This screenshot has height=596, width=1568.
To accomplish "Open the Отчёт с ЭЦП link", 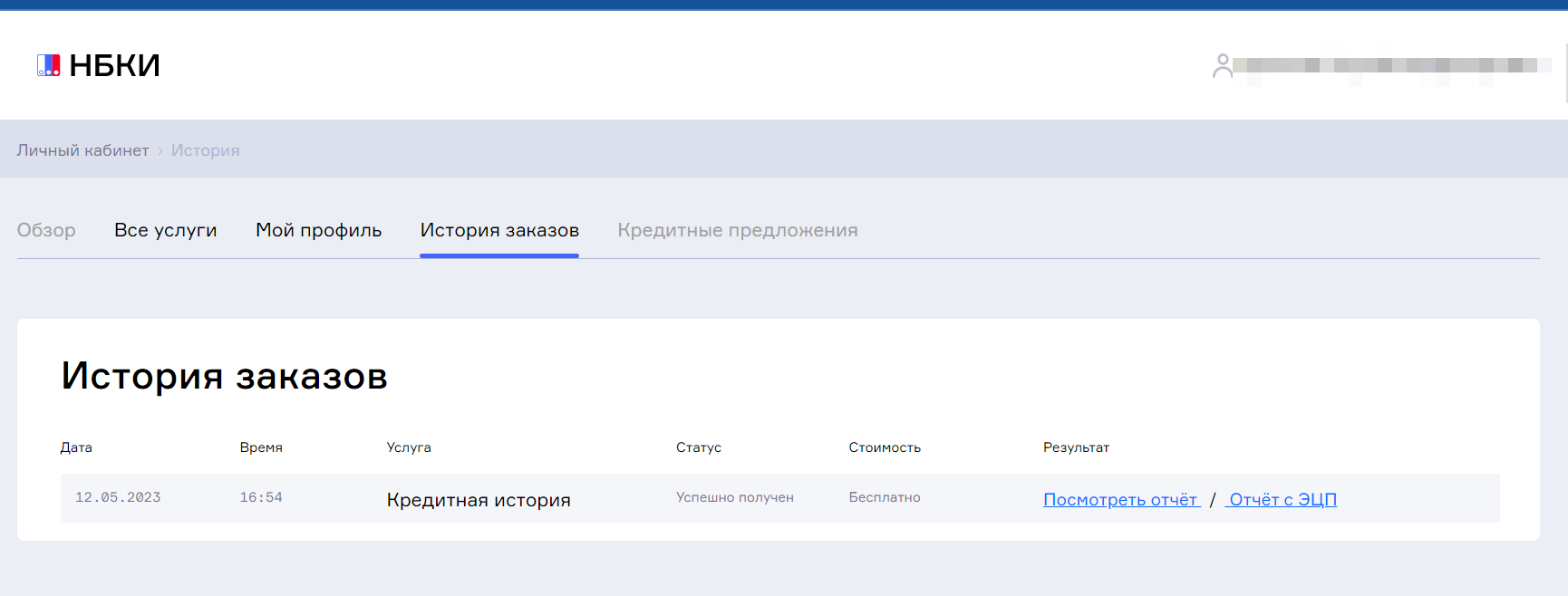I will point(1282,499).
